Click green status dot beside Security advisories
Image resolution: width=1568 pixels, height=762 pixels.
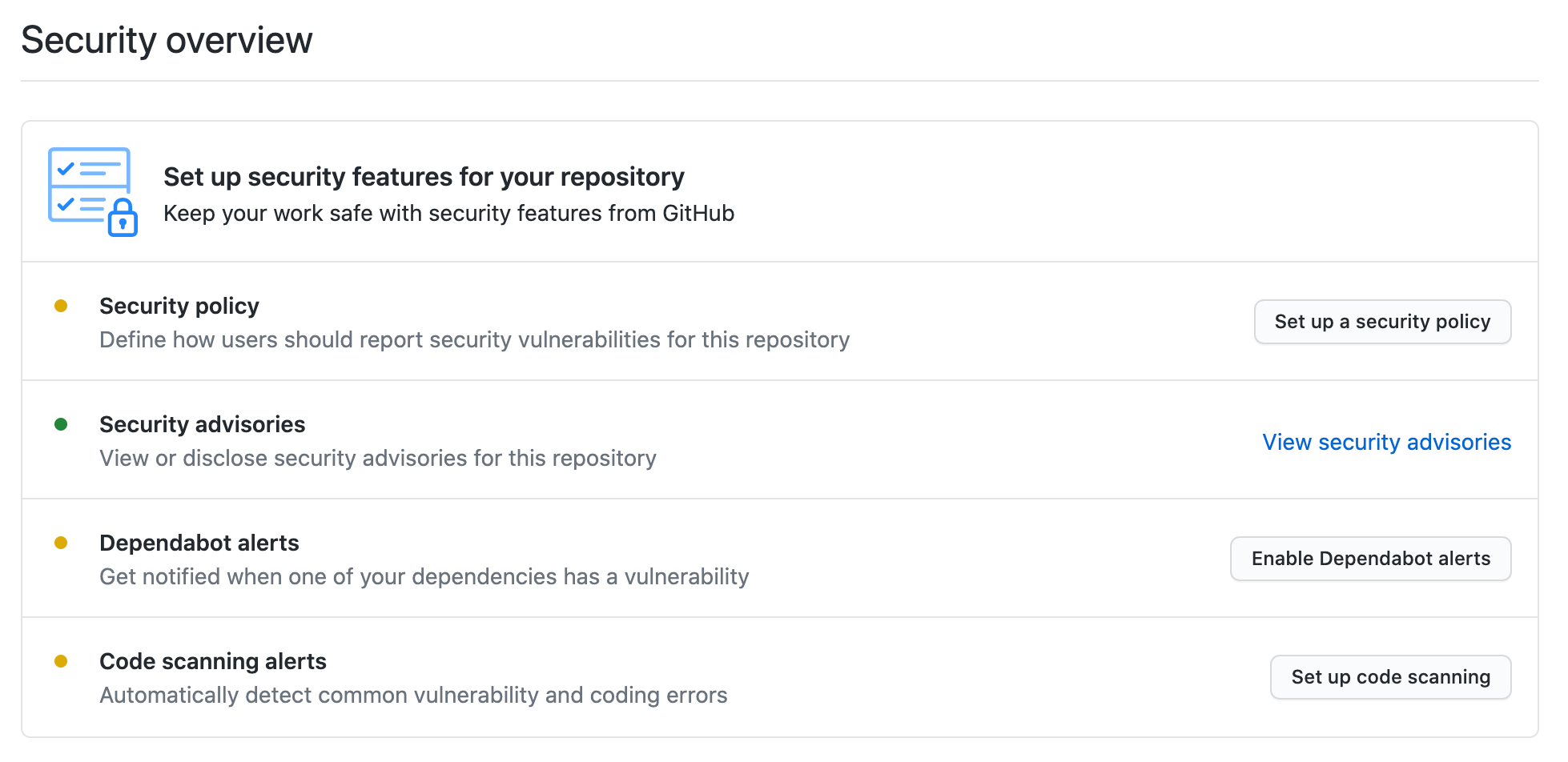[61, 424]
